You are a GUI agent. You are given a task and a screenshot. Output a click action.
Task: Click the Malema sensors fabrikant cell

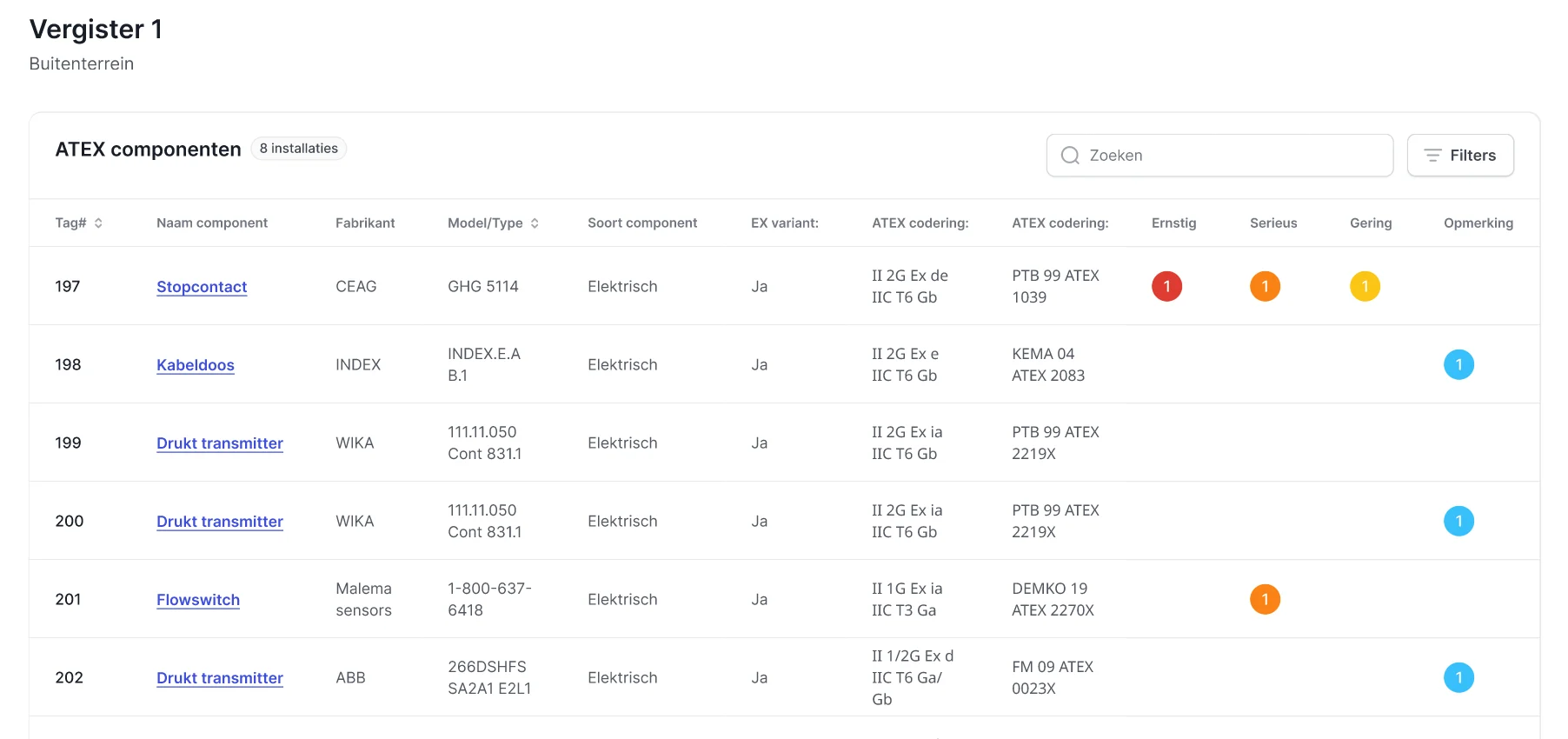(x=364, y=599)
